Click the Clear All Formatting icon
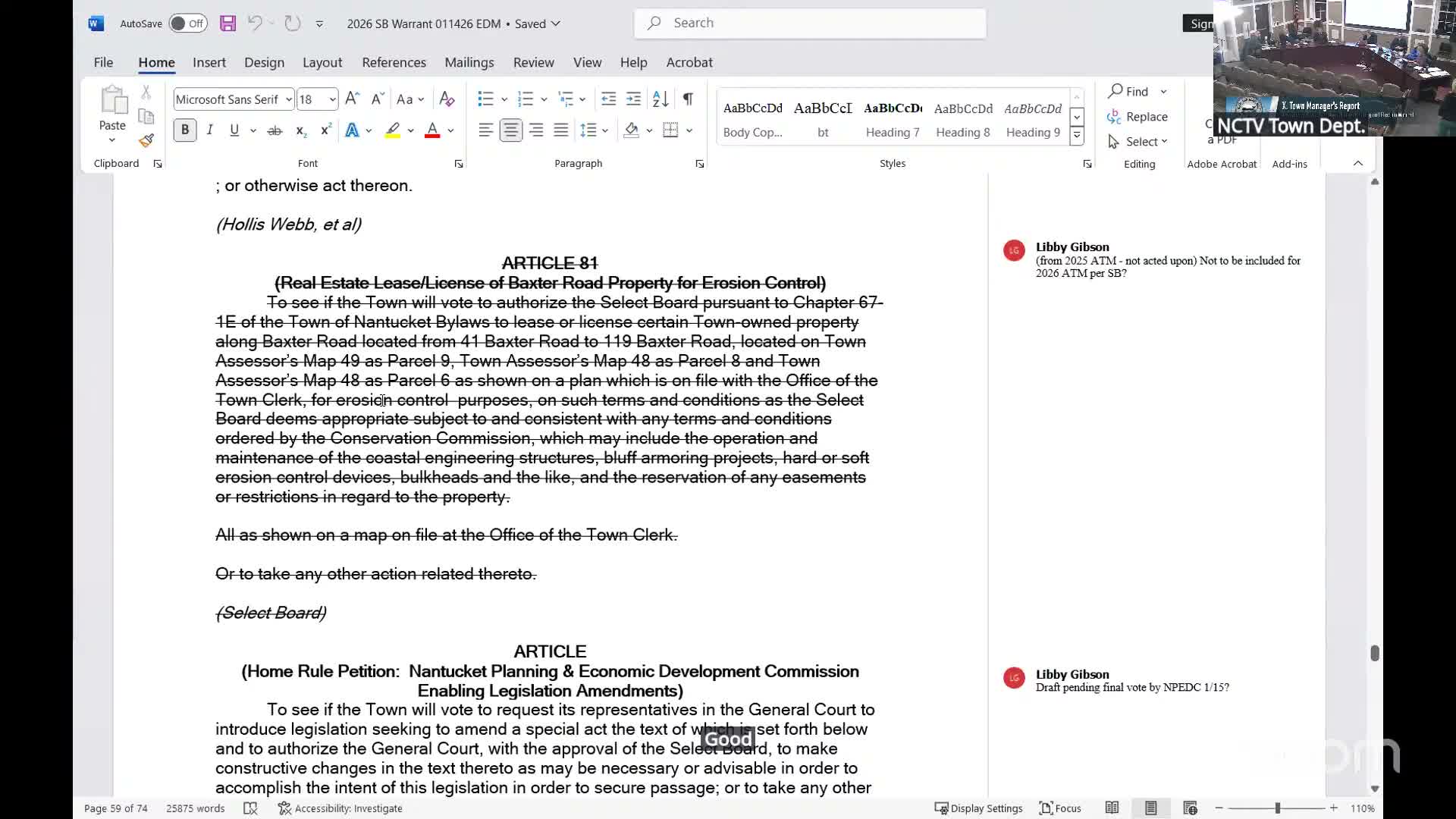The height and width of the screenshot is (819, 1456). click(447, 99)
